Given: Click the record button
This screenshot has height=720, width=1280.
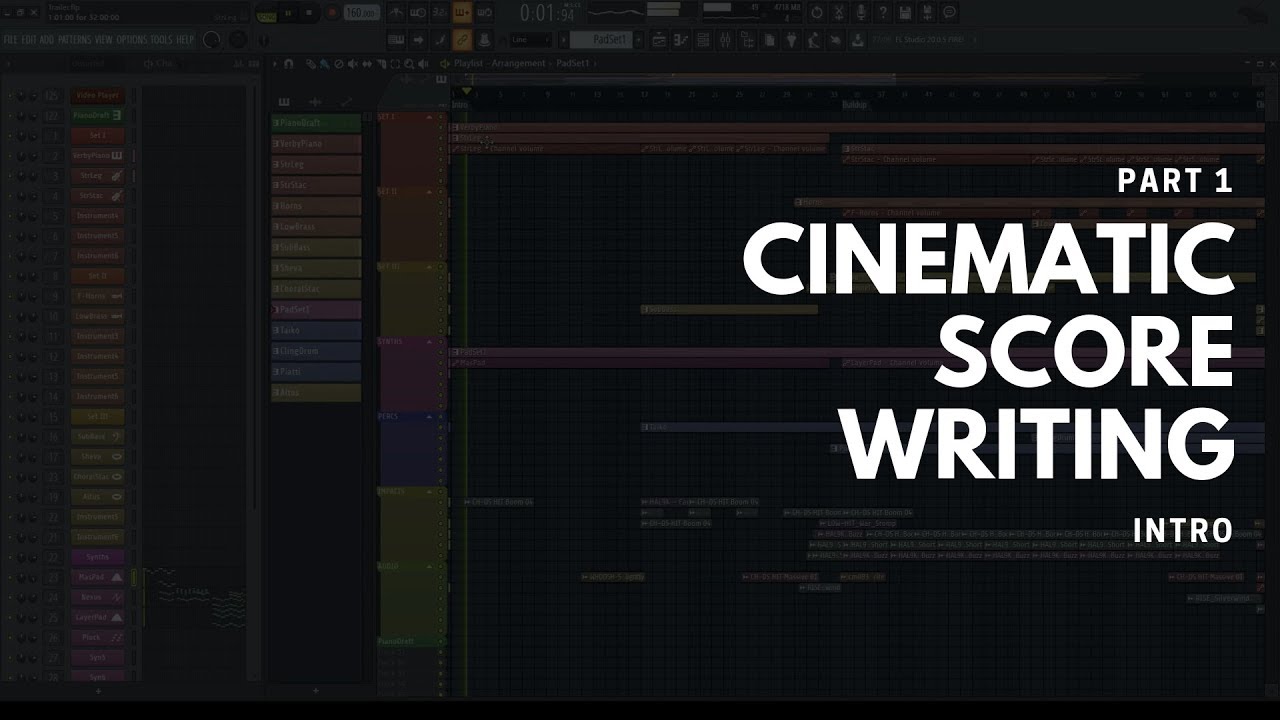Looking at the screenshot, I should pyautogui.click(x=331, y=13).
